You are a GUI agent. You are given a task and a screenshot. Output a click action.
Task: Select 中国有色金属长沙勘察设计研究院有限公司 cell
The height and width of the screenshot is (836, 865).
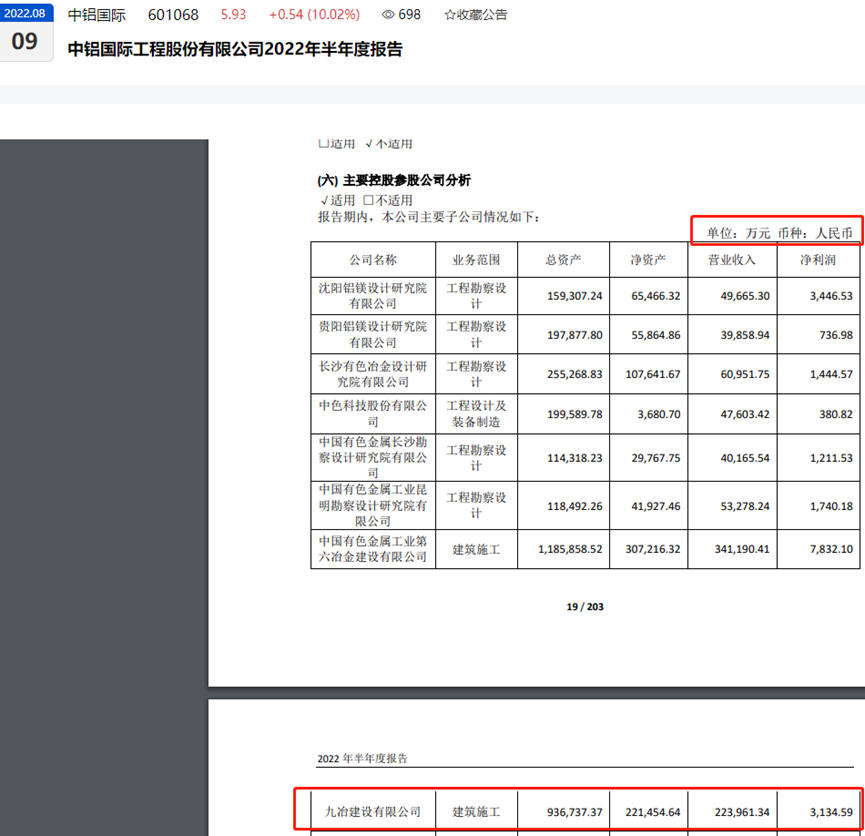coord(373,457)
